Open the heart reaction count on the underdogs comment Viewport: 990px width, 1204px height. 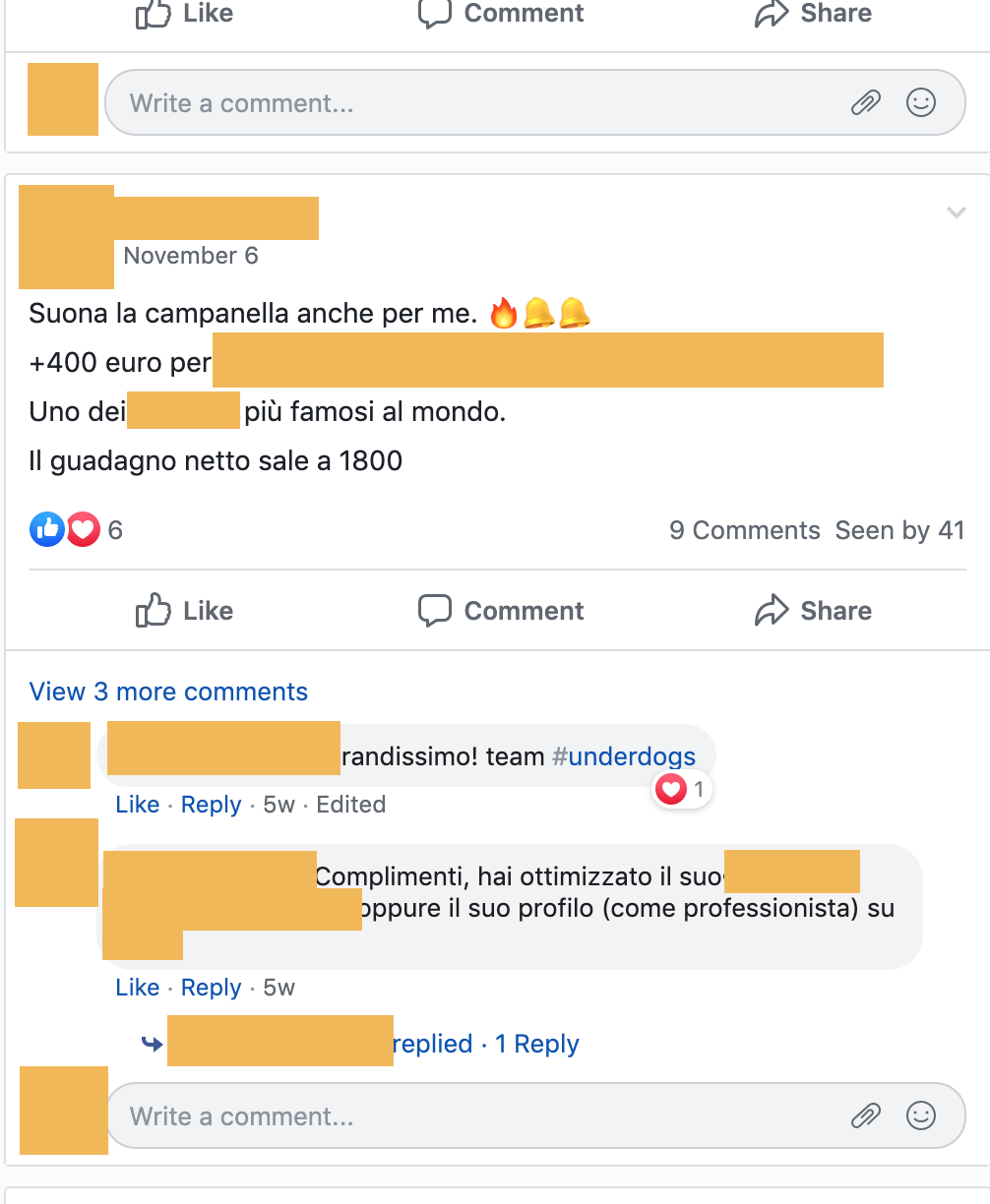[682, 789]
